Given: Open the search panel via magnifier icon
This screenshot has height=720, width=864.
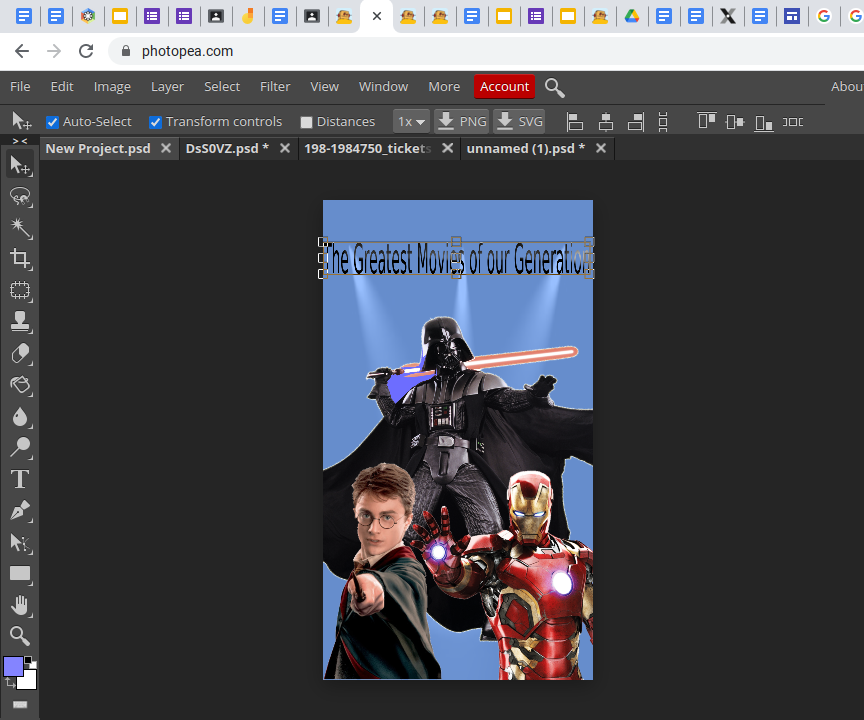Looking at the screenshot, I should [x=555, y=88].
